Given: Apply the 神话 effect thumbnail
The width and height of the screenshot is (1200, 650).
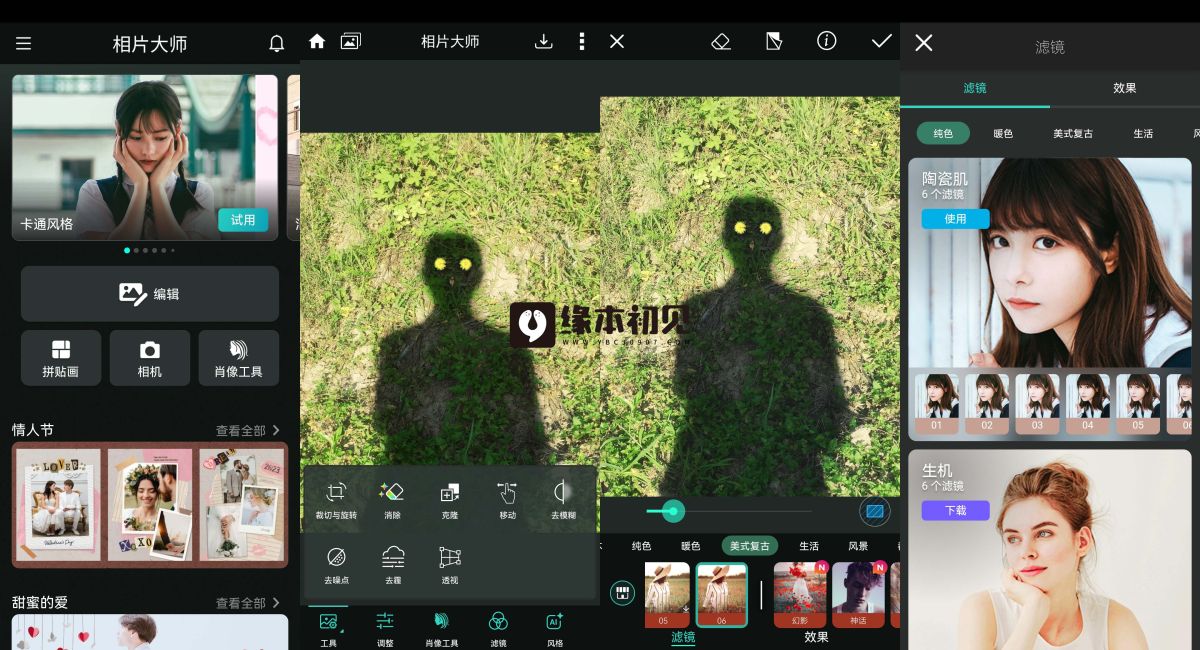Looking at the screenshot, I should (859, 594).
